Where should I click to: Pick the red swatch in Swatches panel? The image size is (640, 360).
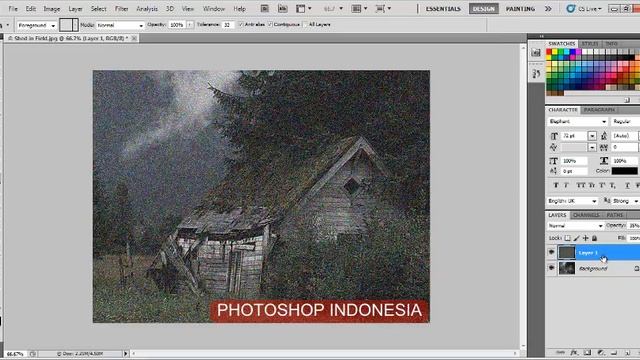549,52
